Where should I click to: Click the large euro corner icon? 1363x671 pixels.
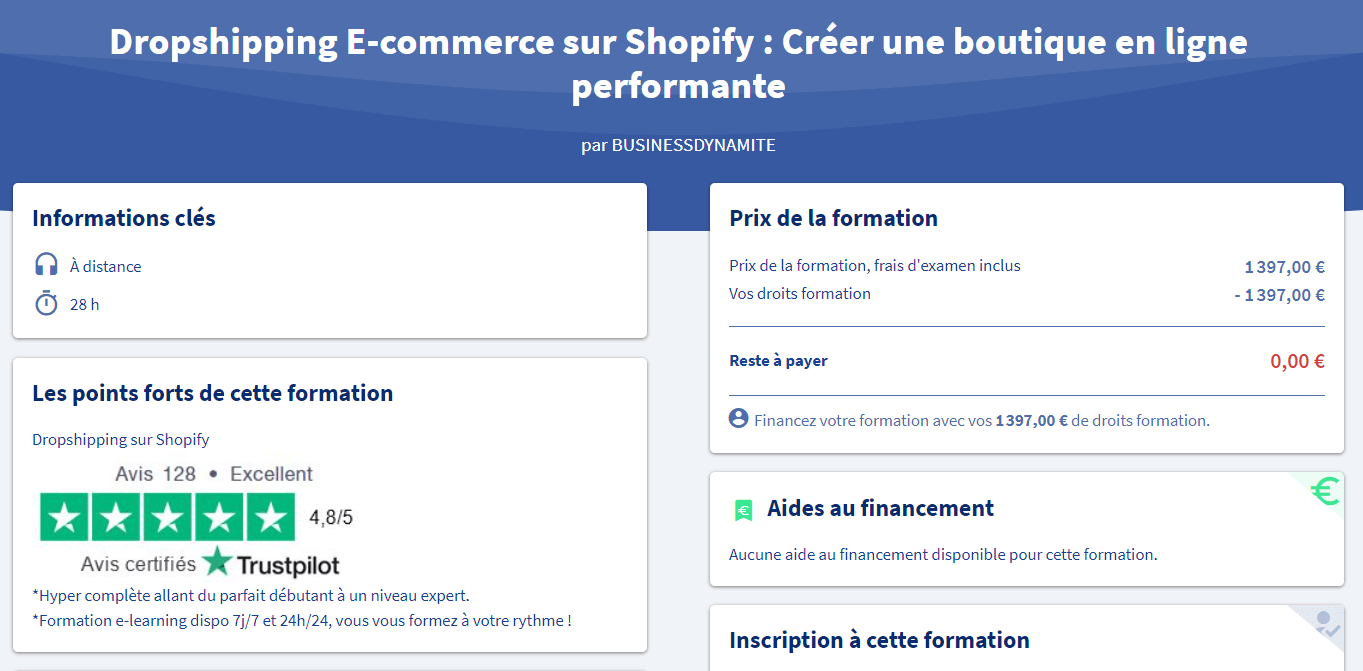pyautogui.click(x=1325, y=491)
